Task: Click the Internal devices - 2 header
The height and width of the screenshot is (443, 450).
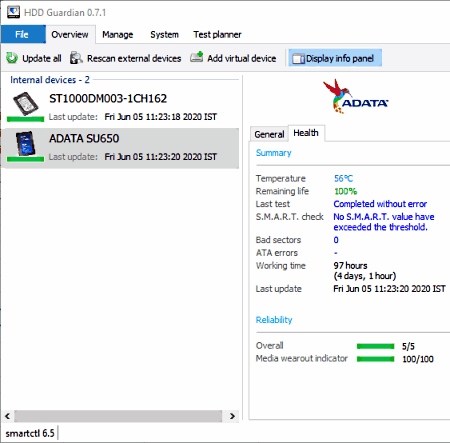Action: pyautogui.click(x=50, y=80)
